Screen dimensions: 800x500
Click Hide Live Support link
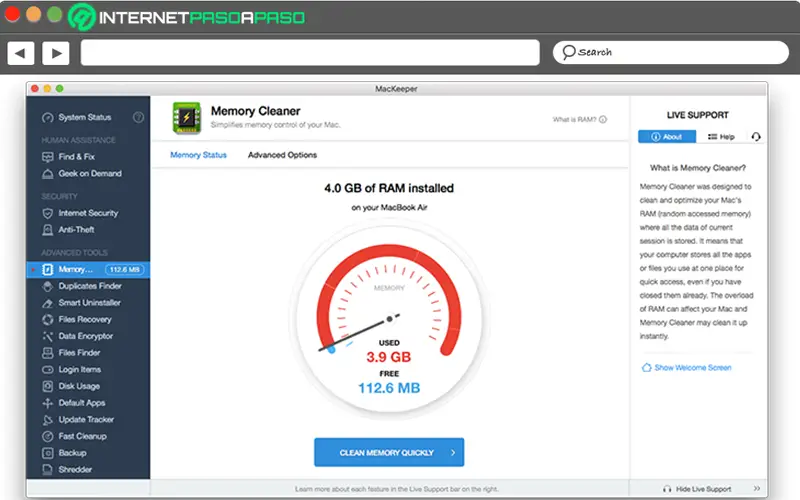(697, 489)
